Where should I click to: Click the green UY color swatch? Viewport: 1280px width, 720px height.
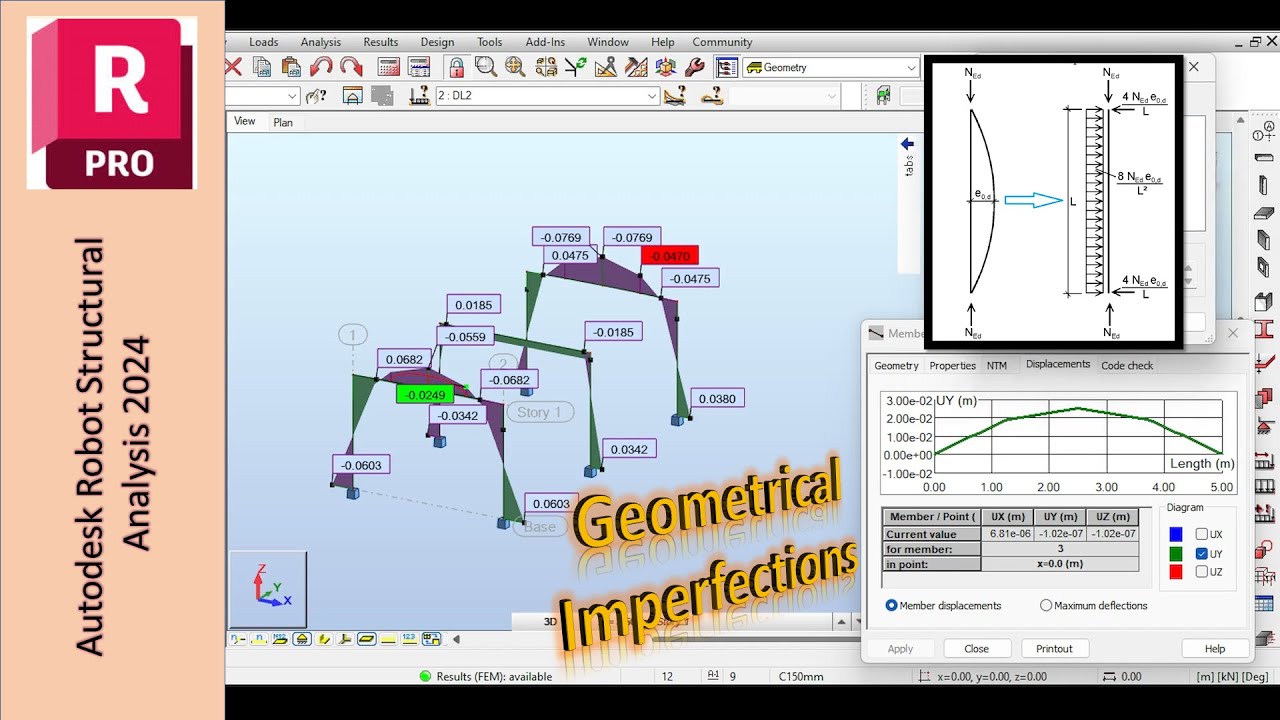point(1176,554)
